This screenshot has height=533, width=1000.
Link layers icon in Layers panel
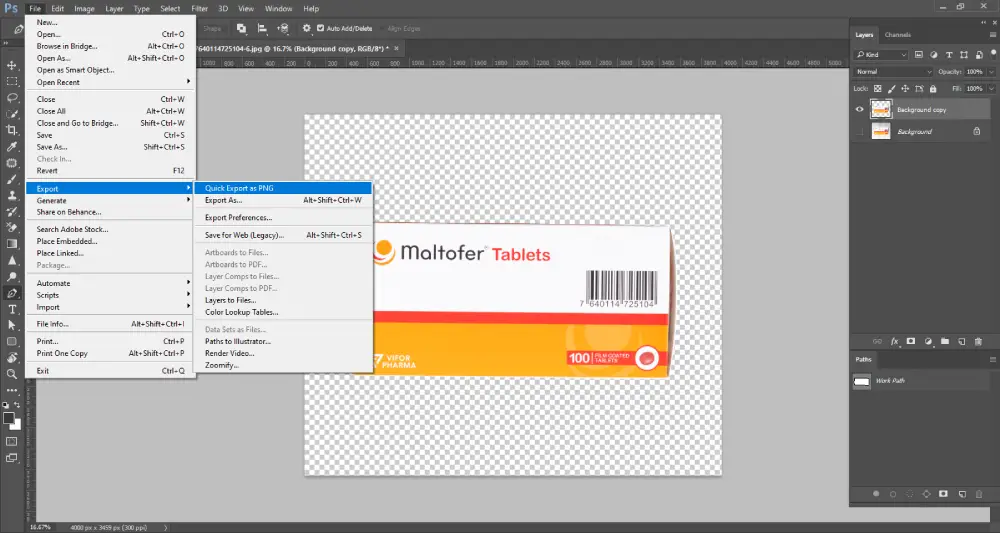[877, 342]
